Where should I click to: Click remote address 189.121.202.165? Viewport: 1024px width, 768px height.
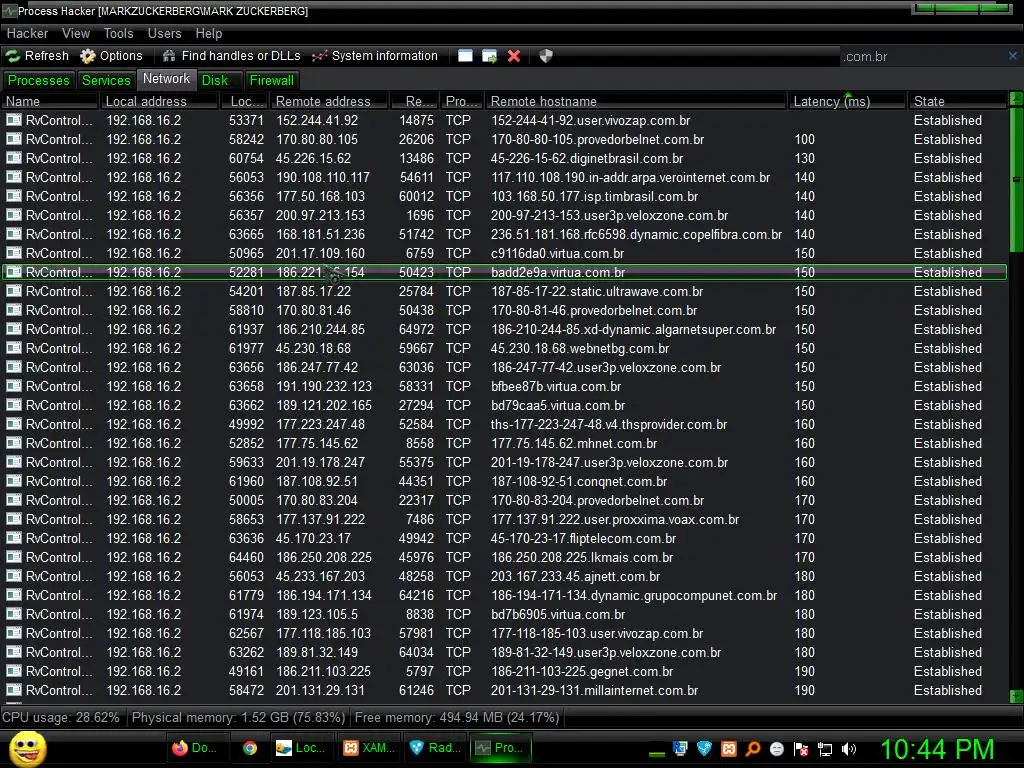(324, 406)
